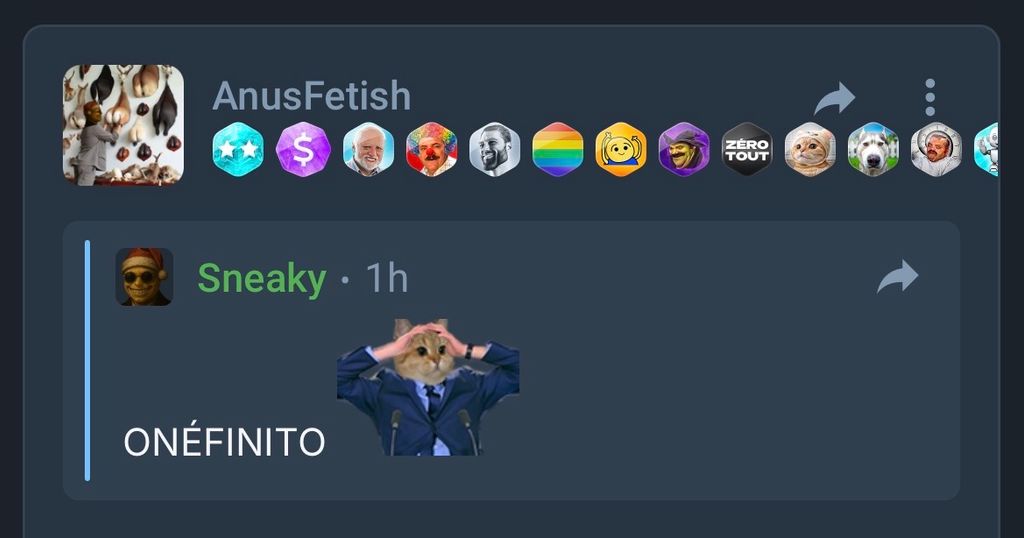The height and width of the screenshot is (538, 1024).
Task: Select the bearded man grayscale badge
Action: point(494,150)
